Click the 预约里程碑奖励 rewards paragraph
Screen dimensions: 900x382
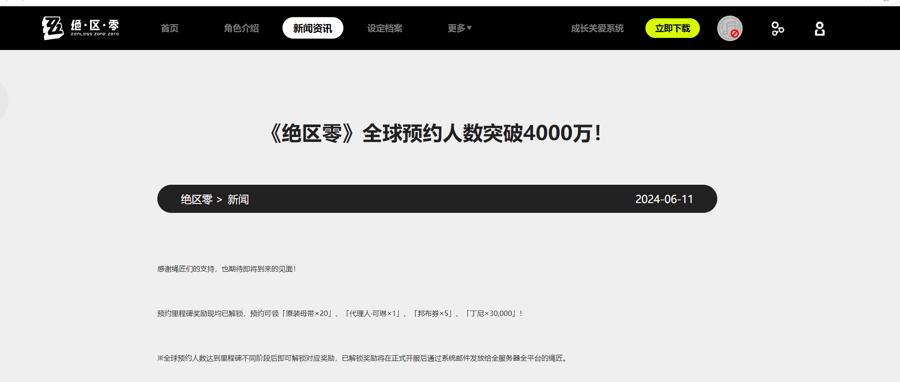pyautogui.click(x=340, y=314)
